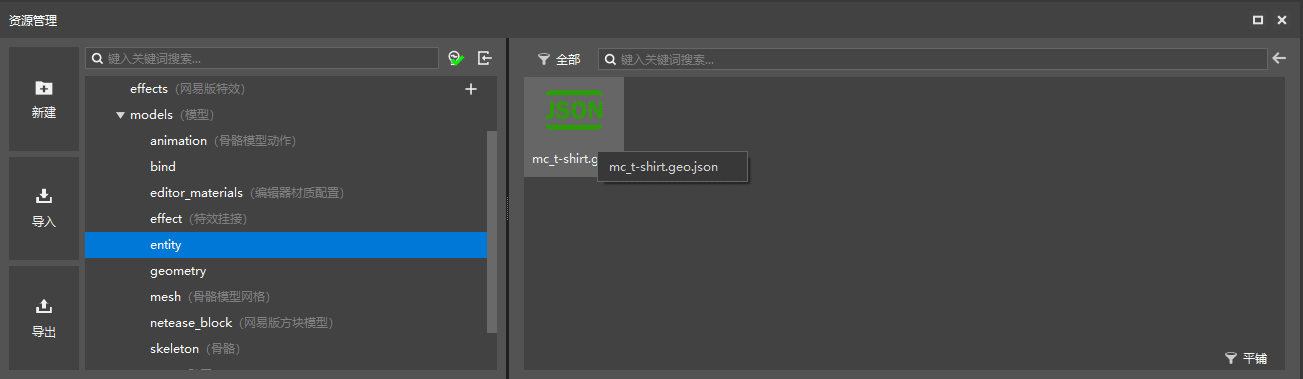
Task: Click the folder tree vertical scrollbar
Action: tap(491, 231)
